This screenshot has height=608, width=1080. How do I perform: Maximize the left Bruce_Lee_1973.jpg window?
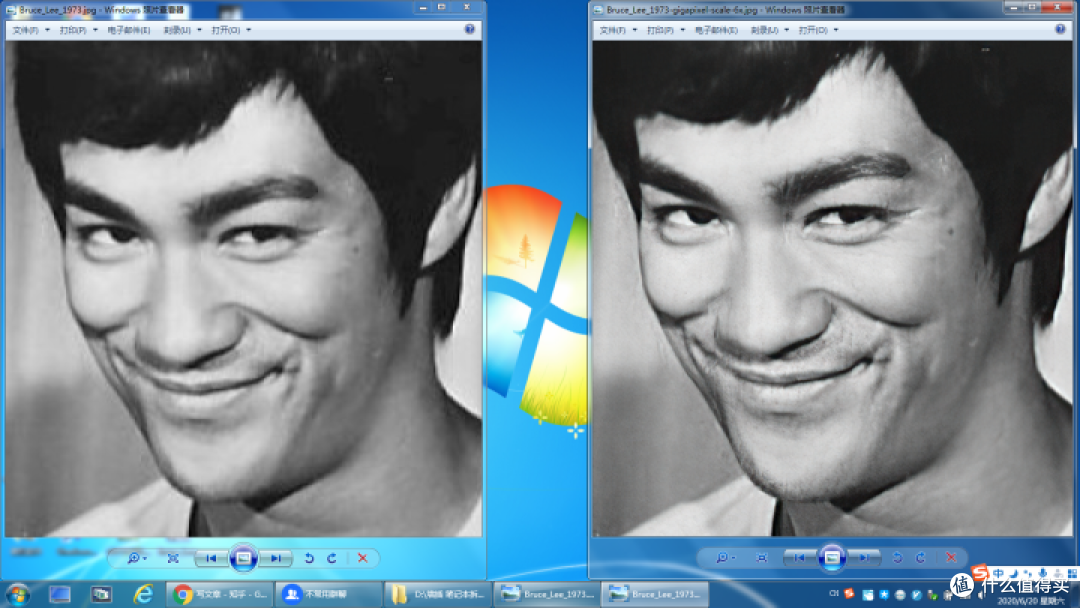pyautogui.click(x=442, y=7)
